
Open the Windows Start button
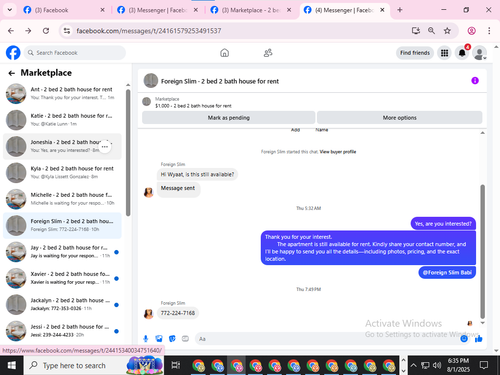click(x=11, y=365)
